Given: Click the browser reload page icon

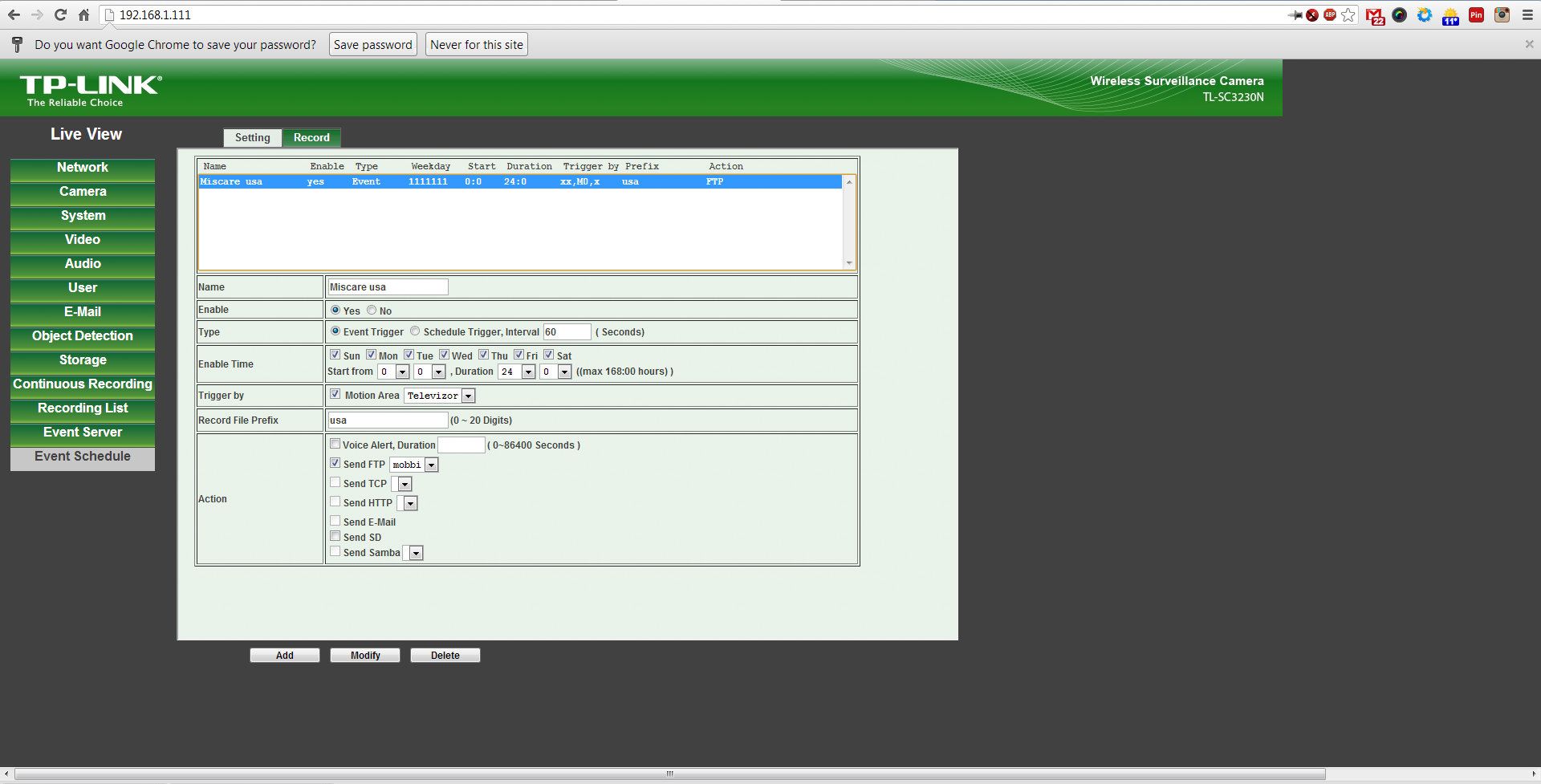Looking at the screenshot, I should point(60,14).
